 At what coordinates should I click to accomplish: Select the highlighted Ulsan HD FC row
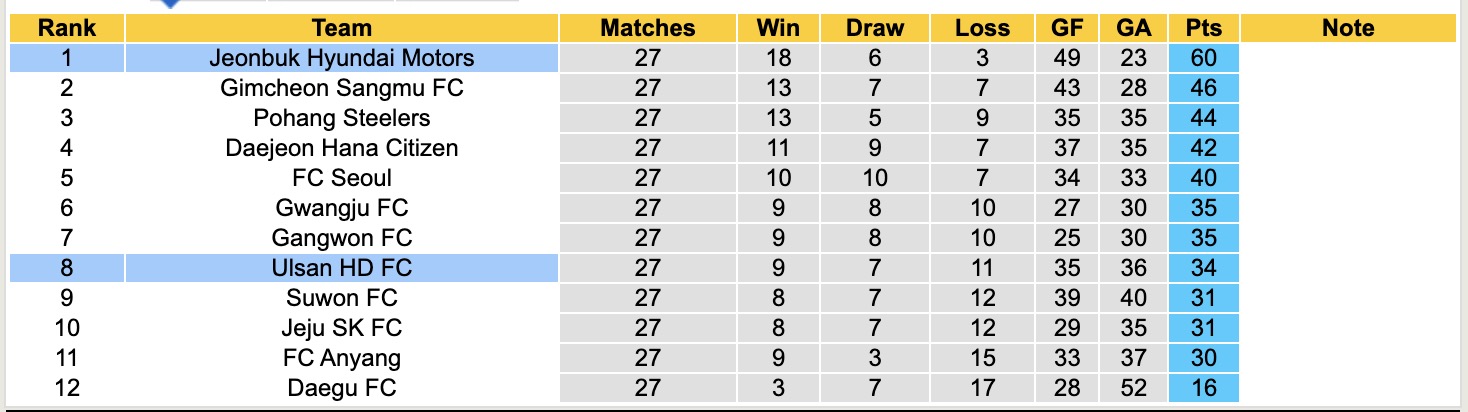coord(342,268)
